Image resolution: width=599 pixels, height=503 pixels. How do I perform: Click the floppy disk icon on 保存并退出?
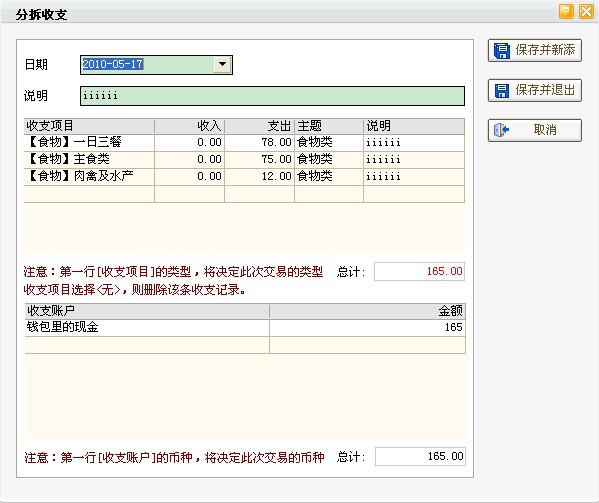(x=502, y=91)
